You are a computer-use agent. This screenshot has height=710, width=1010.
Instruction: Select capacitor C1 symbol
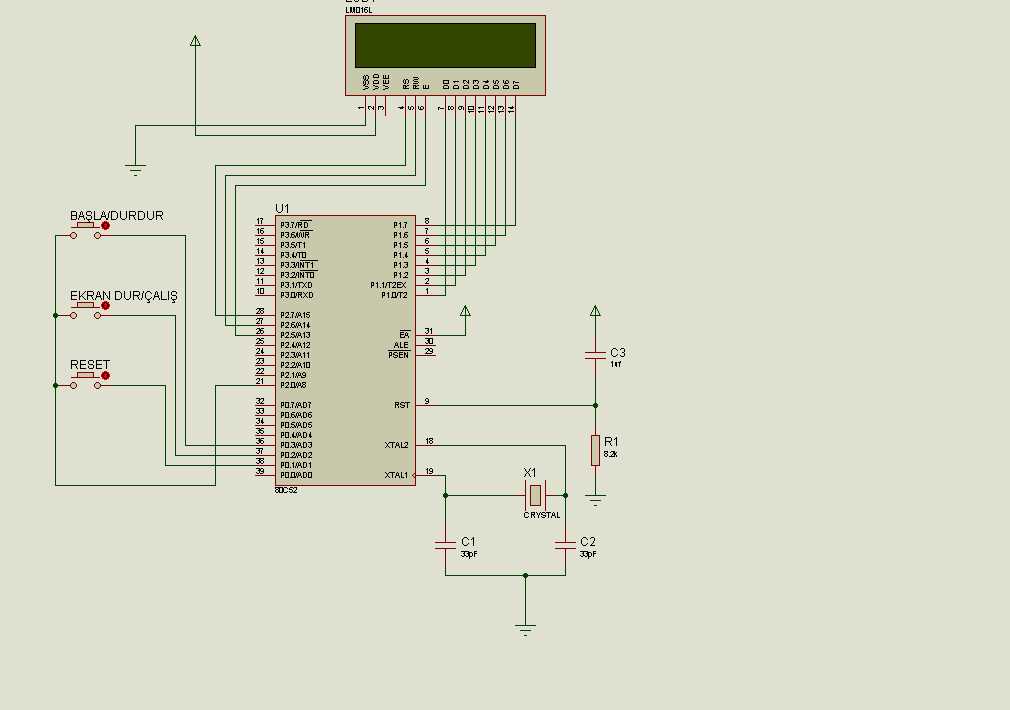445,545
